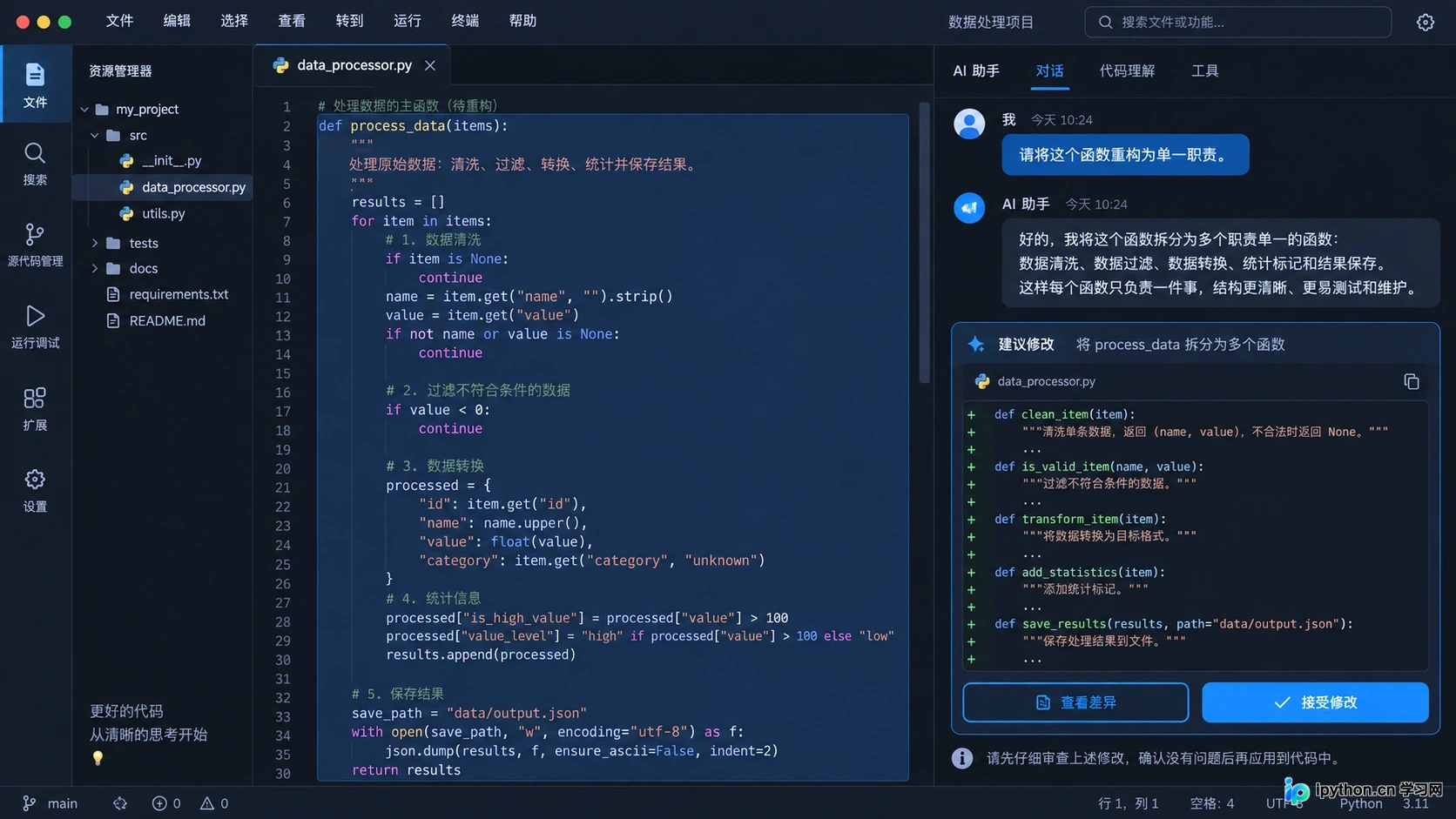The width and height of the screenshot is (1456, 819).
Task: Open utils.py in the file tree
Action: 164,214
